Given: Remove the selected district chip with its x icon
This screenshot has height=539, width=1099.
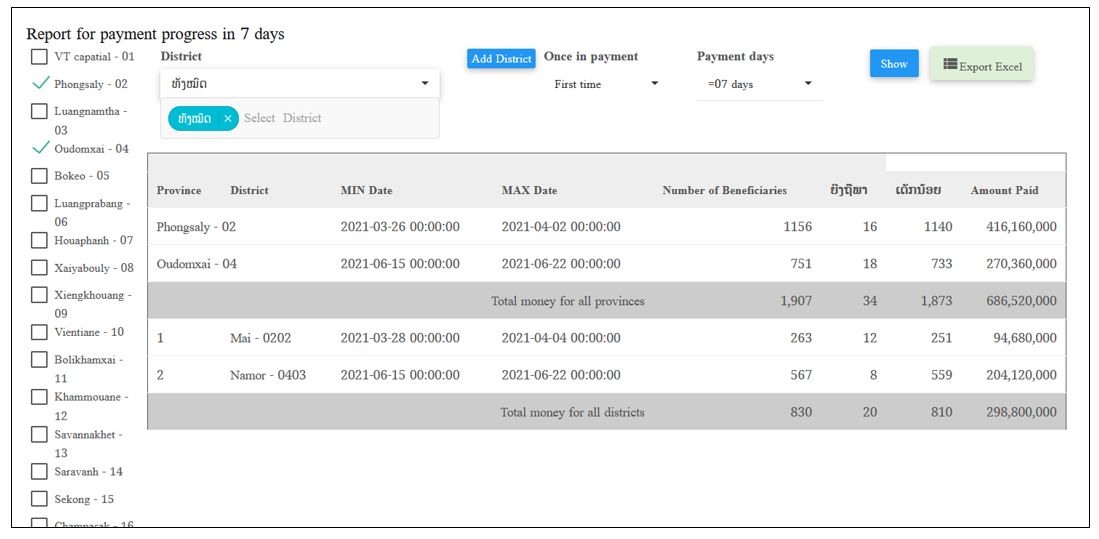Looking at the screenshot, I should click(x=228, y=118).
